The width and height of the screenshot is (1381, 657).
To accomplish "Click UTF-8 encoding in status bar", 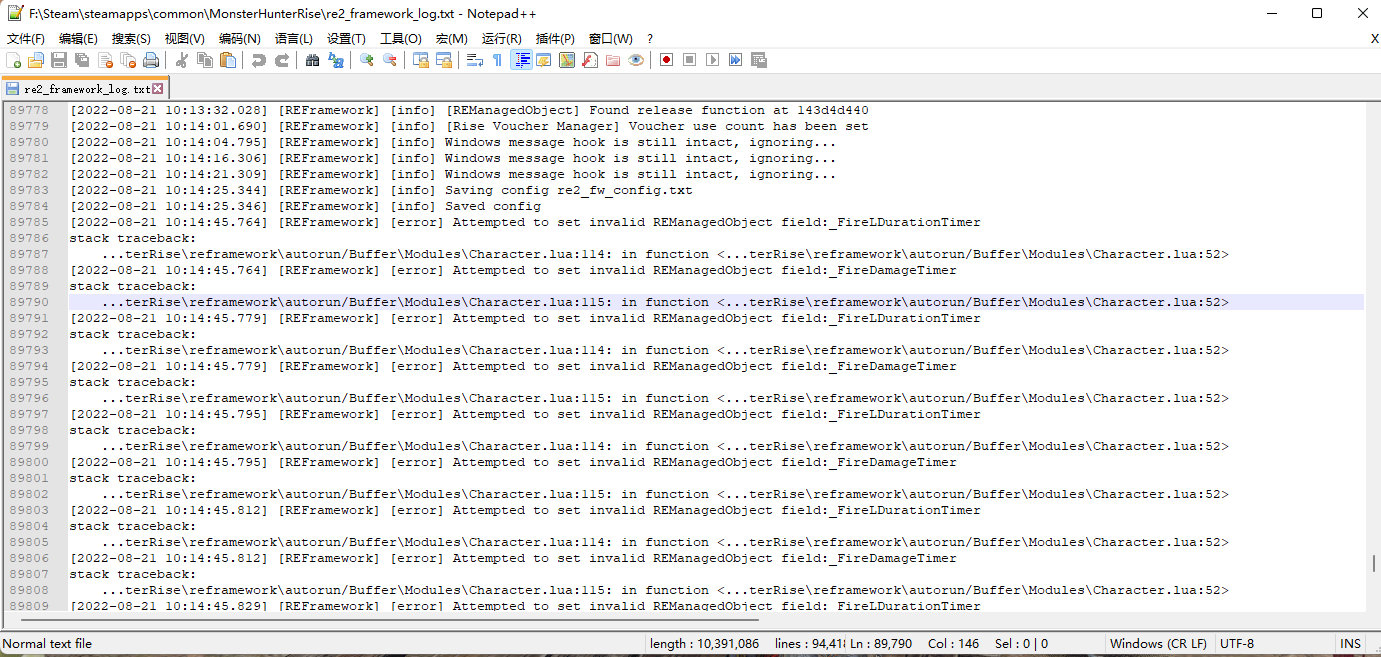I will pos(1237,643).
